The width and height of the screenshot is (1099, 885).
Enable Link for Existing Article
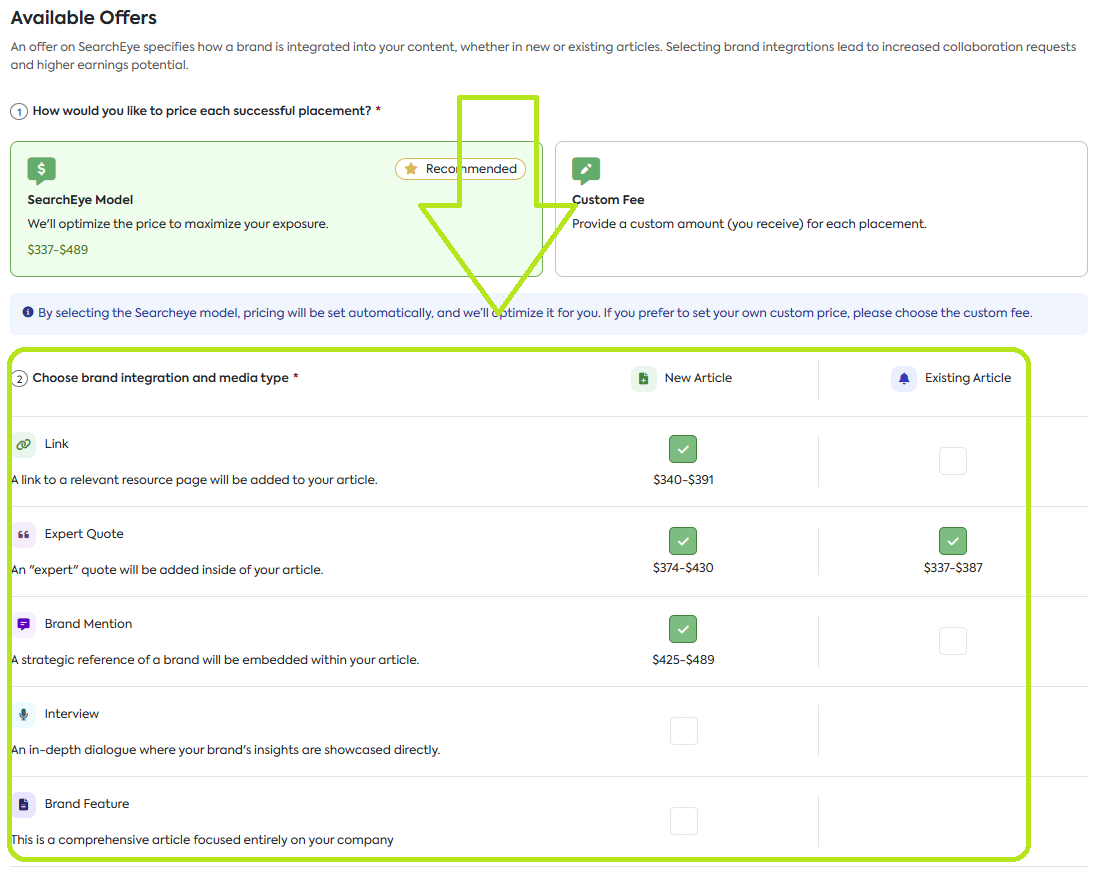coord(953,461)
